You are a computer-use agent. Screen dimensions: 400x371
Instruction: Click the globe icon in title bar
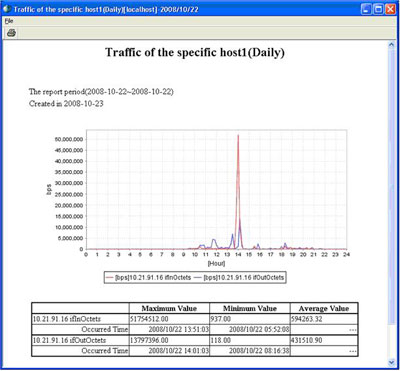click(x=6, y=9)
